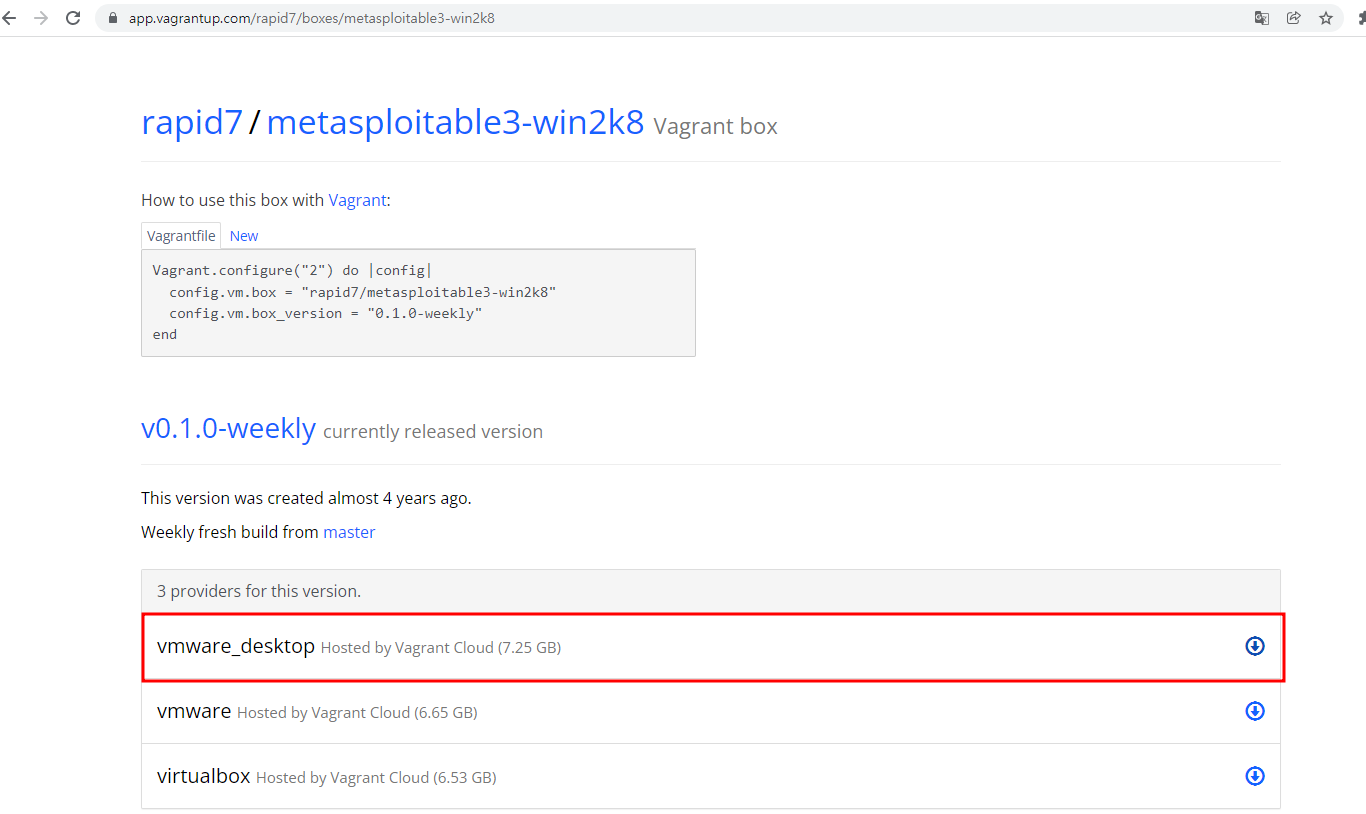Viewport: 1366px width, 814px height.
Task: Select the Vagrantfile tab
Action: (181, 236)
